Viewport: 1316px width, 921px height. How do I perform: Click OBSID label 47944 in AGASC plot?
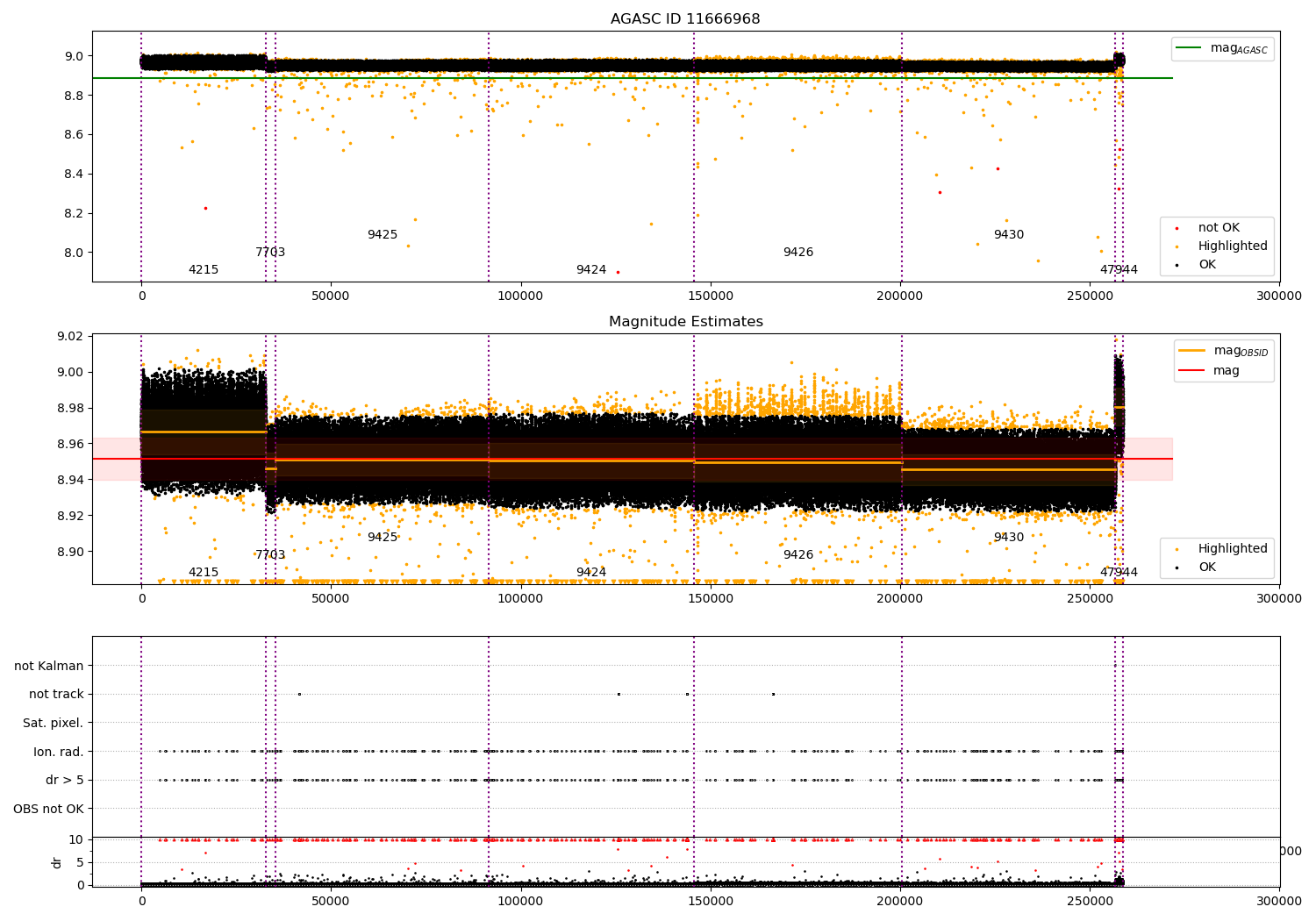(x=1119, y=270)
